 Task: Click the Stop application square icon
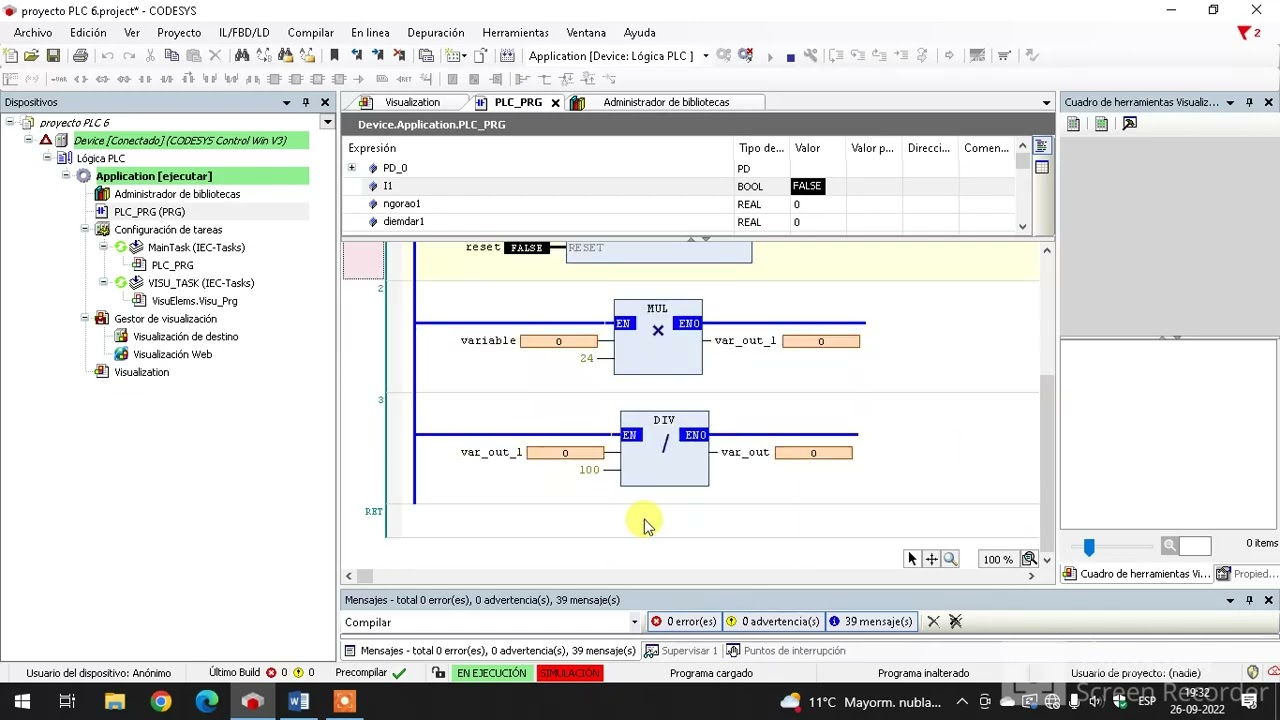(790, 57)
